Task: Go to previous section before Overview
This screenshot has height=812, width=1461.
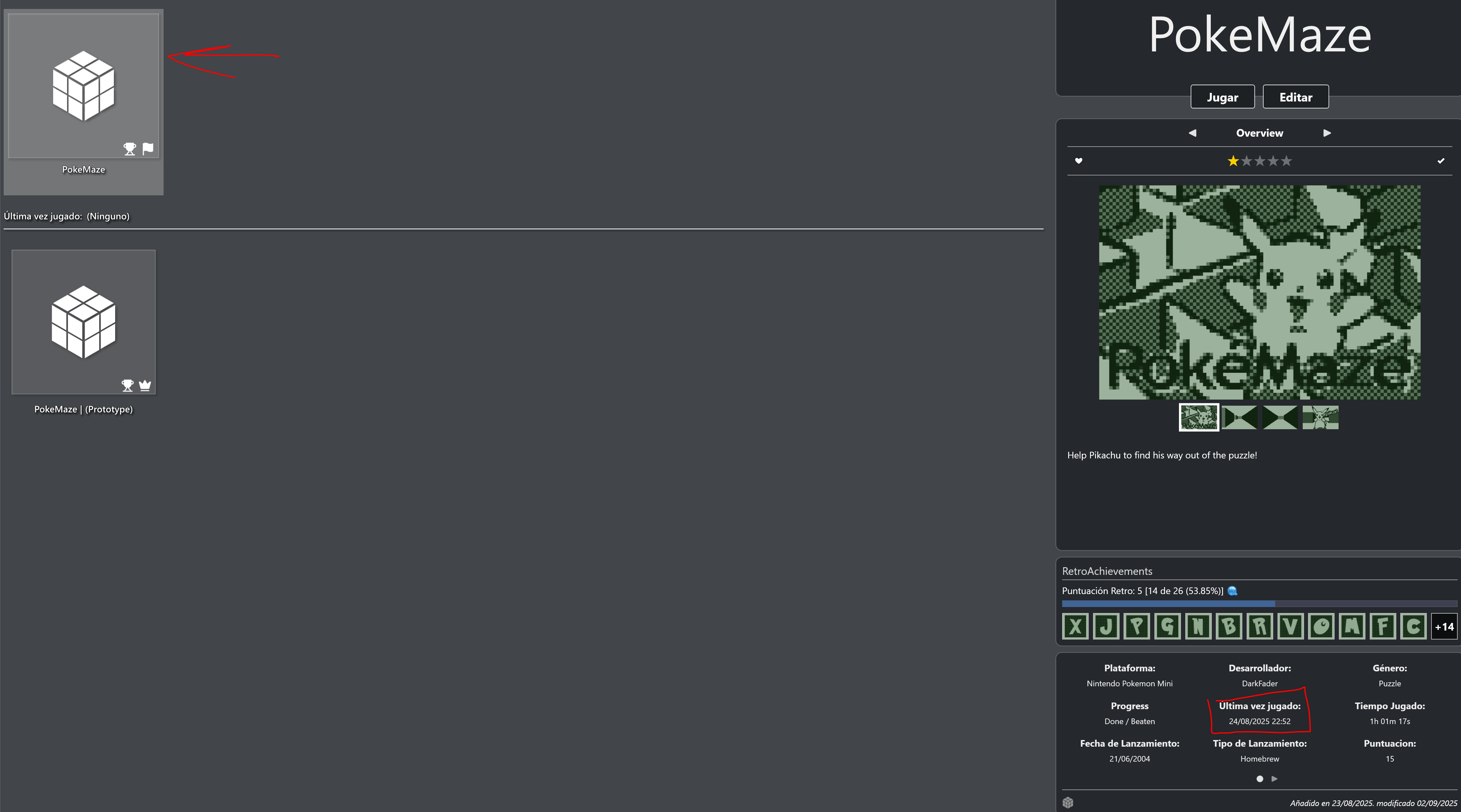Action: (1192, 133)
